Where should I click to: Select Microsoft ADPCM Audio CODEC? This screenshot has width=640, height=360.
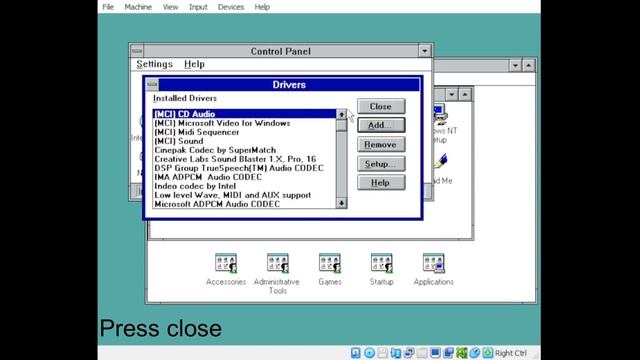tap(244, 204)
